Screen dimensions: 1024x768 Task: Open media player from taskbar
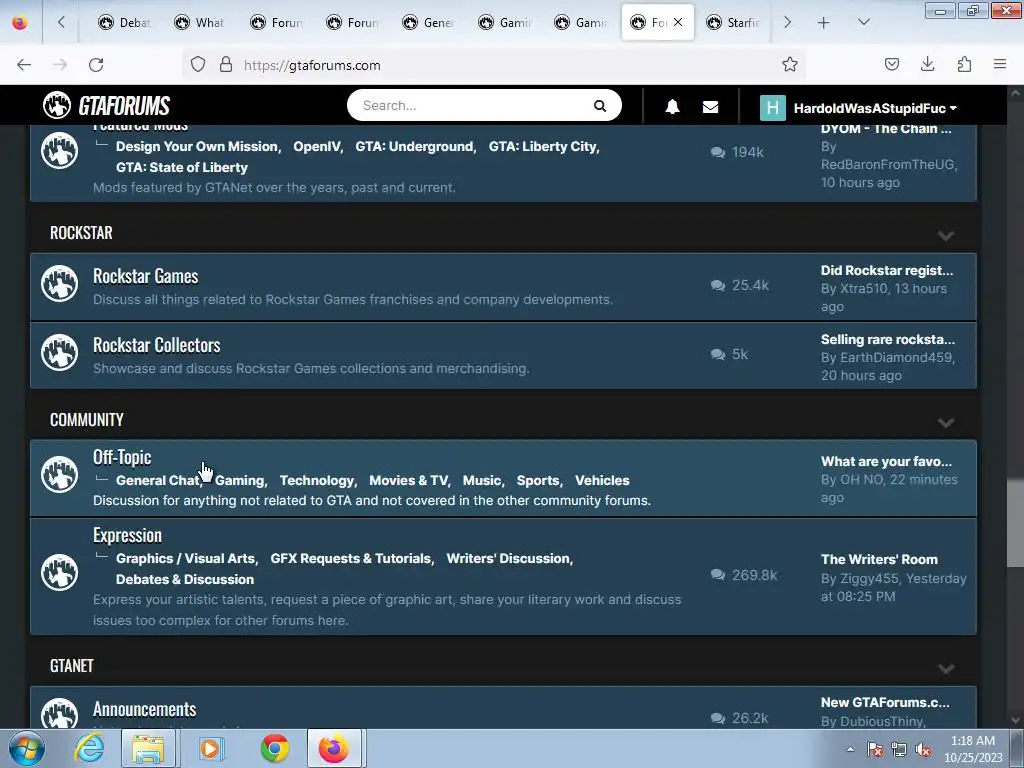point(210,748)
